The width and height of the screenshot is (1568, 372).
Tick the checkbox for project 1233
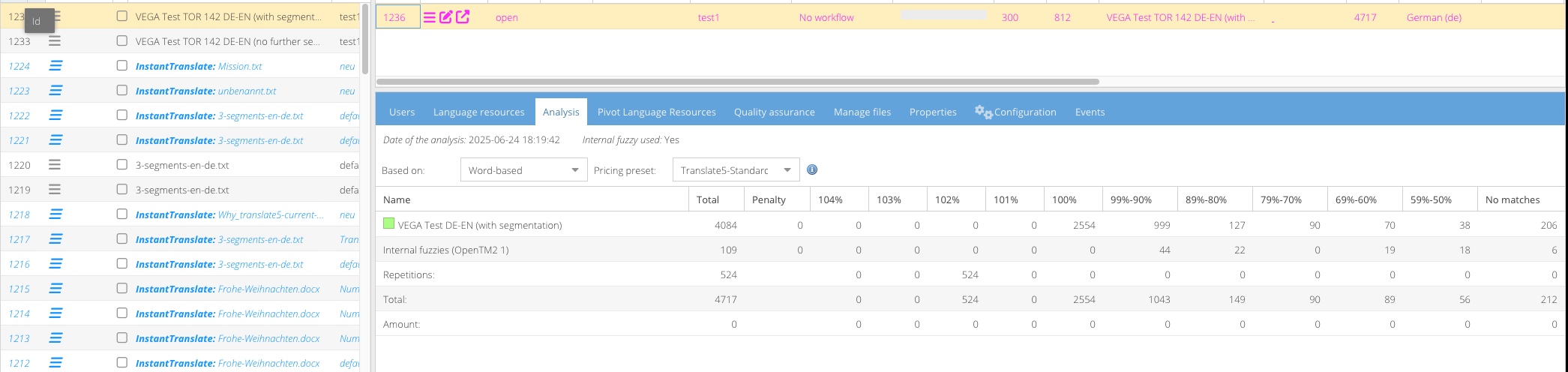tap(122, 41)
